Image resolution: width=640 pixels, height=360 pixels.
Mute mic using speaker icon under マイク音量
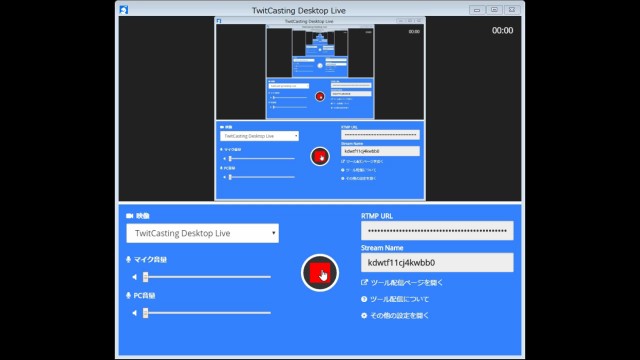click(x=134, y=277)
